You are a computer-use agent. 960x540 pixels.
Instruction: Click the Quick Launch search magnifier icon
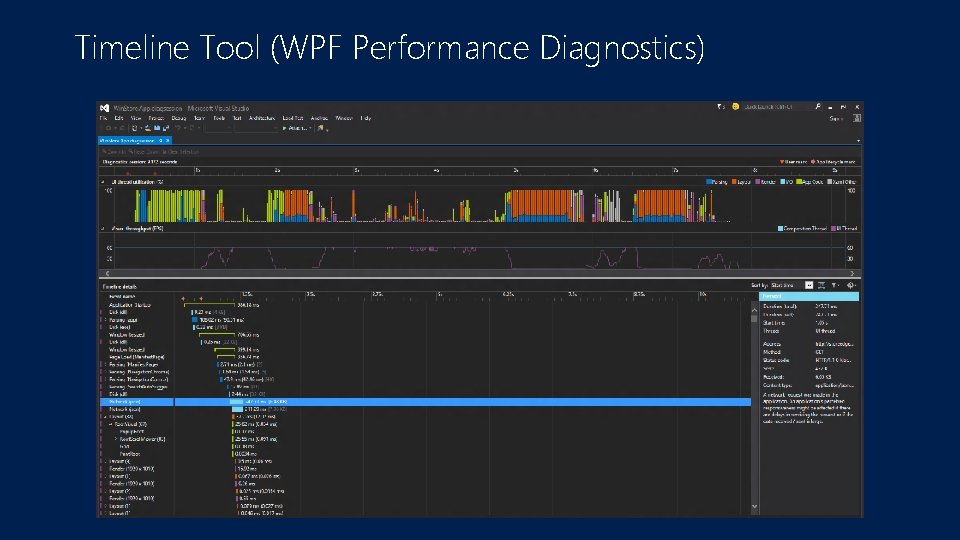[818, 107]
